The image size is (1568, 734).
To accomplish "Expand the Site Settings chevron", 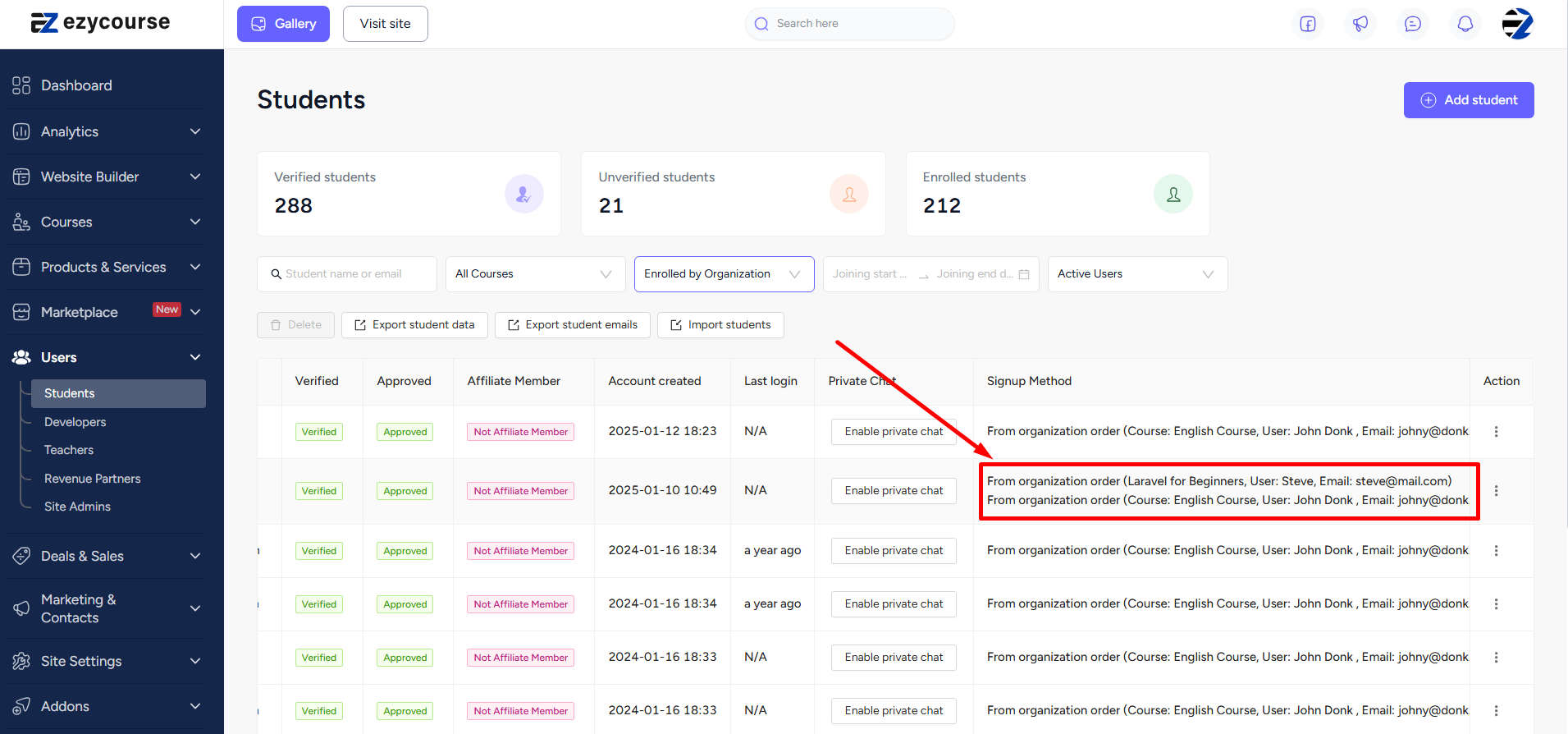I will point(195,661).
